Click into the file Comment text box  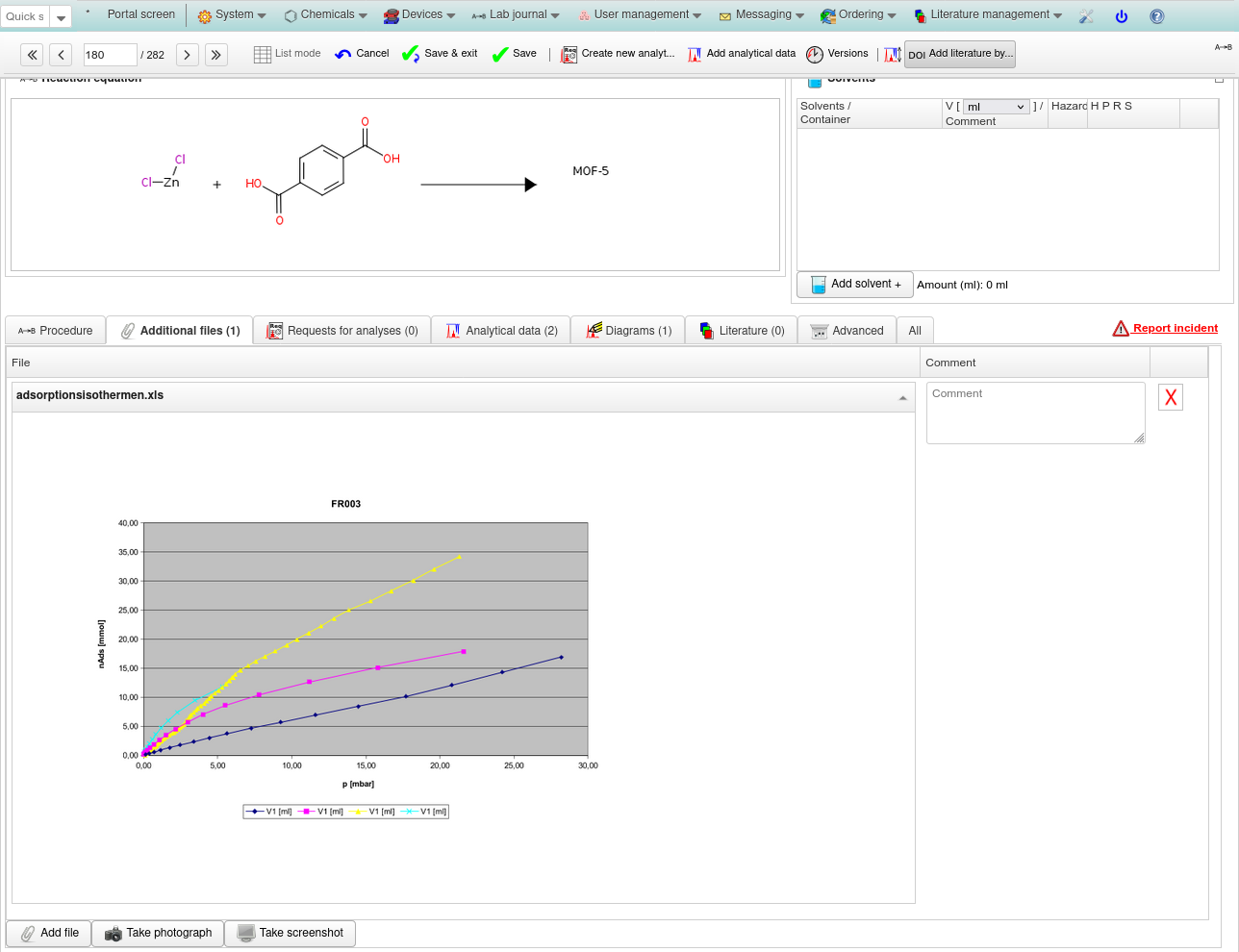coord(1035,413)
